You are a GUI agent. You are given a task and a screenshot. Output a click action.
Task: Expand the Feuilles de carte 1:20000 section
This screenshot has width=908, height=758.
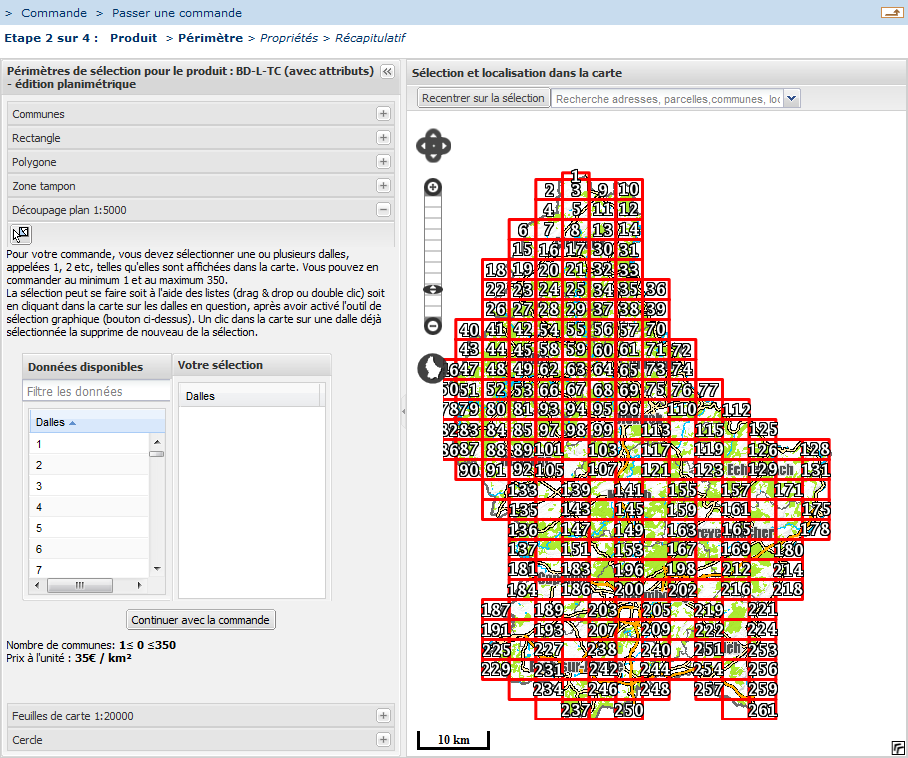pos(383,716)
